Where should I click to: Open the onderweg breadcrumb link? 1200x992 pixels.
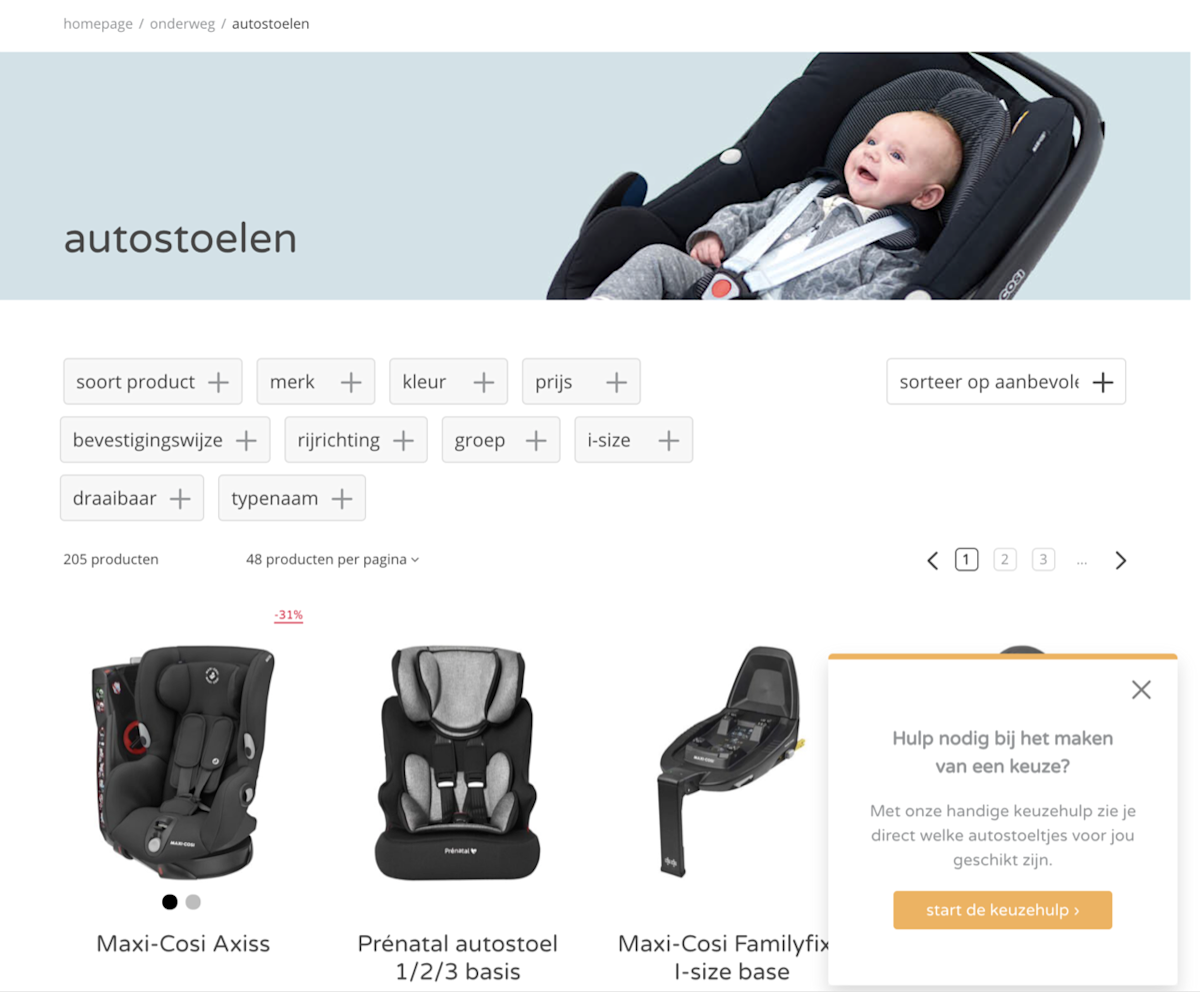(182, 24)
